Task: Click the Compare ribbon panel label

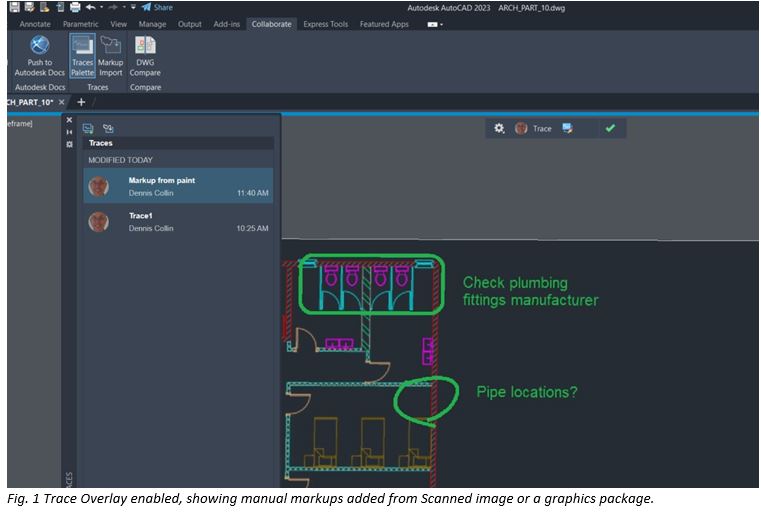Action: pos(146,87)
